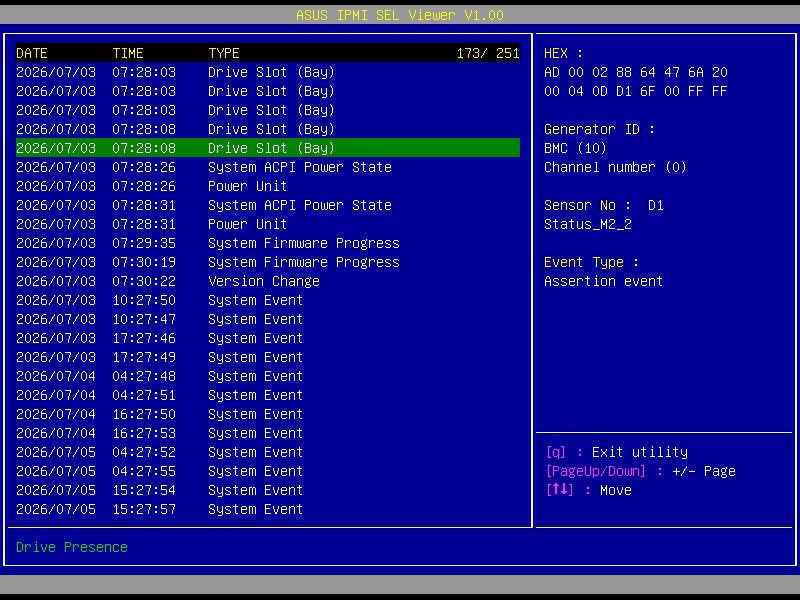Select the Power Unit entry at 07:28:31
Screen dimensions: 800x600
268,224
